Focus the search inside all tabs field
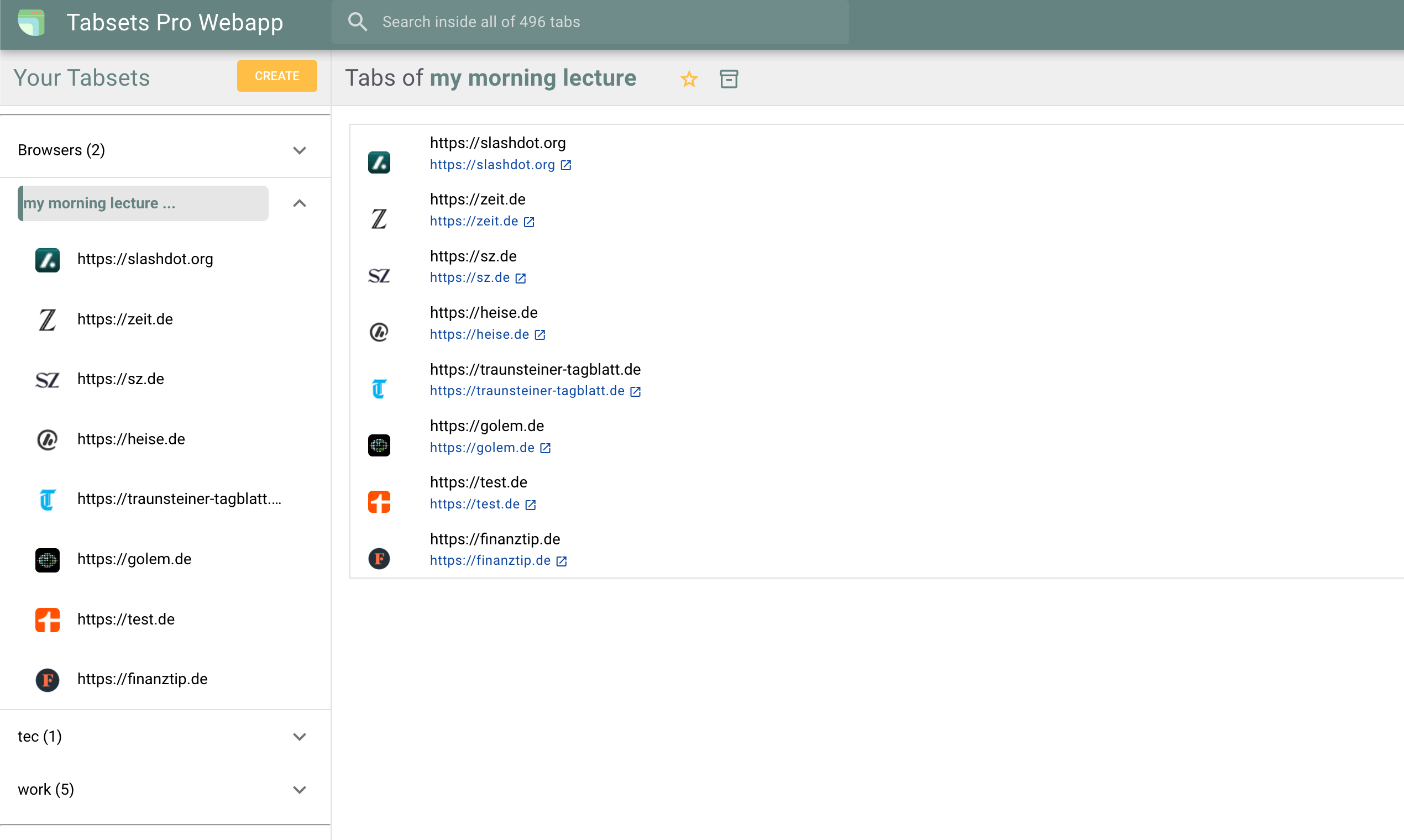The width and height of the screenshot is (1404, 840). 590,22
